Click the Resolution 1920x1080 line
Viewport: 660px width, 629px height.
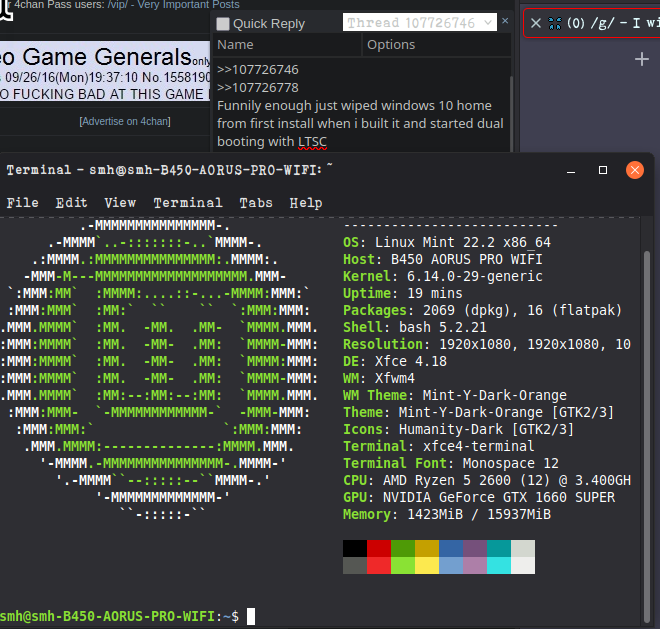point(487,344)
